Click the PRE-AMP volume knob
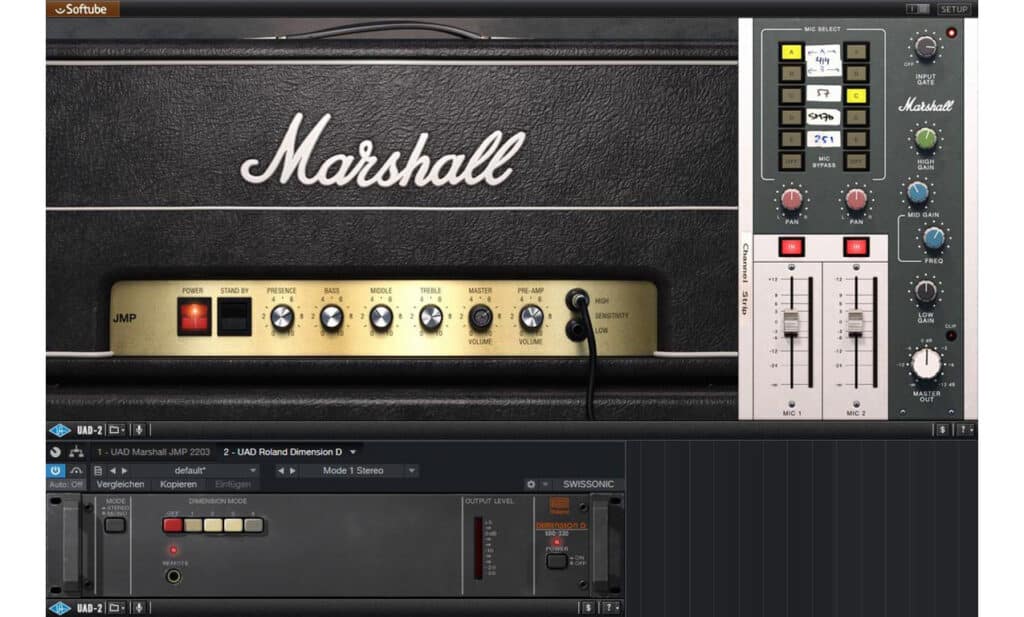 click(x=530, y=317)
